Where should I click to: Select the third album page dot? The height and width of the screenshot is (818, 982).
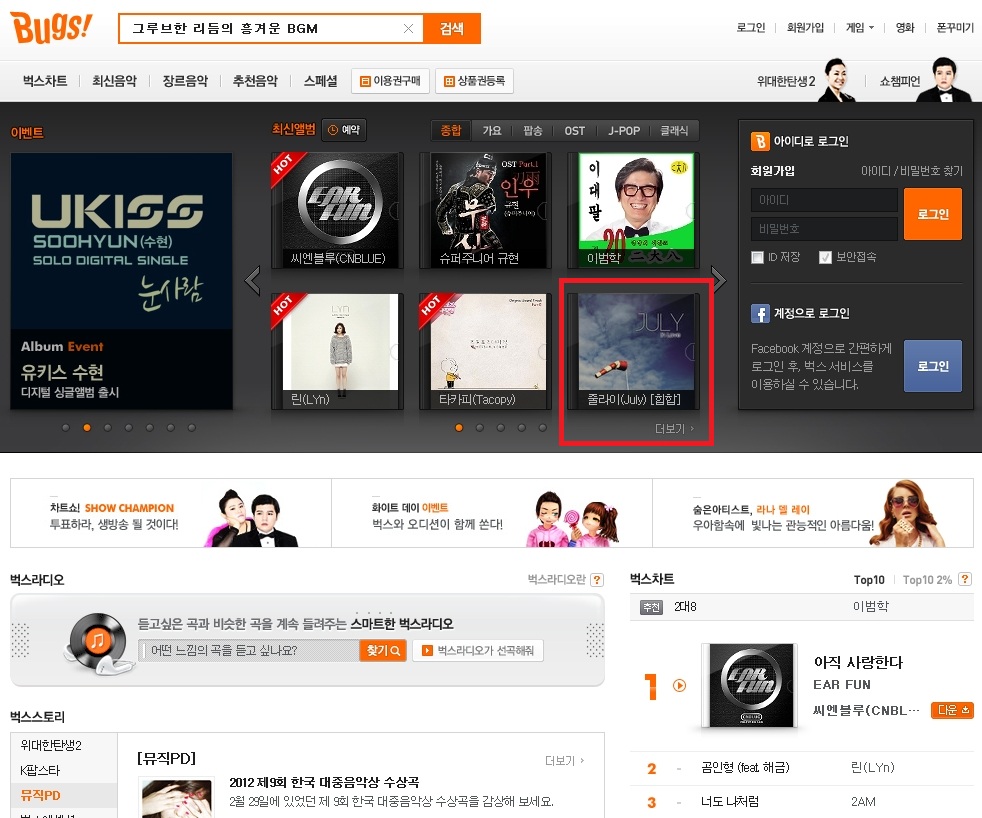click(500, 428)
